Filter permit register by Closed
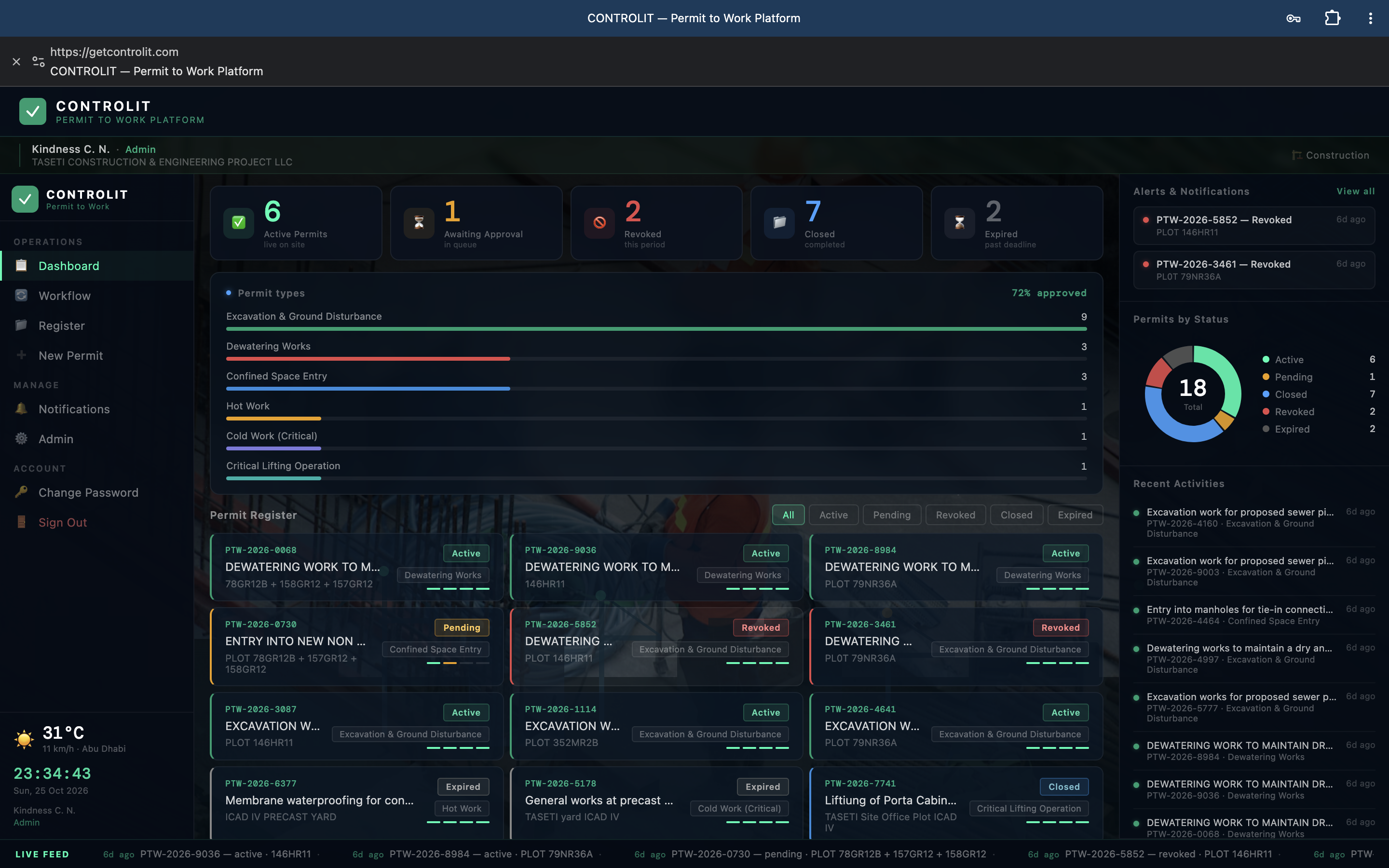Viewport: 1389px width, 868px height. tap(1017, 515)
